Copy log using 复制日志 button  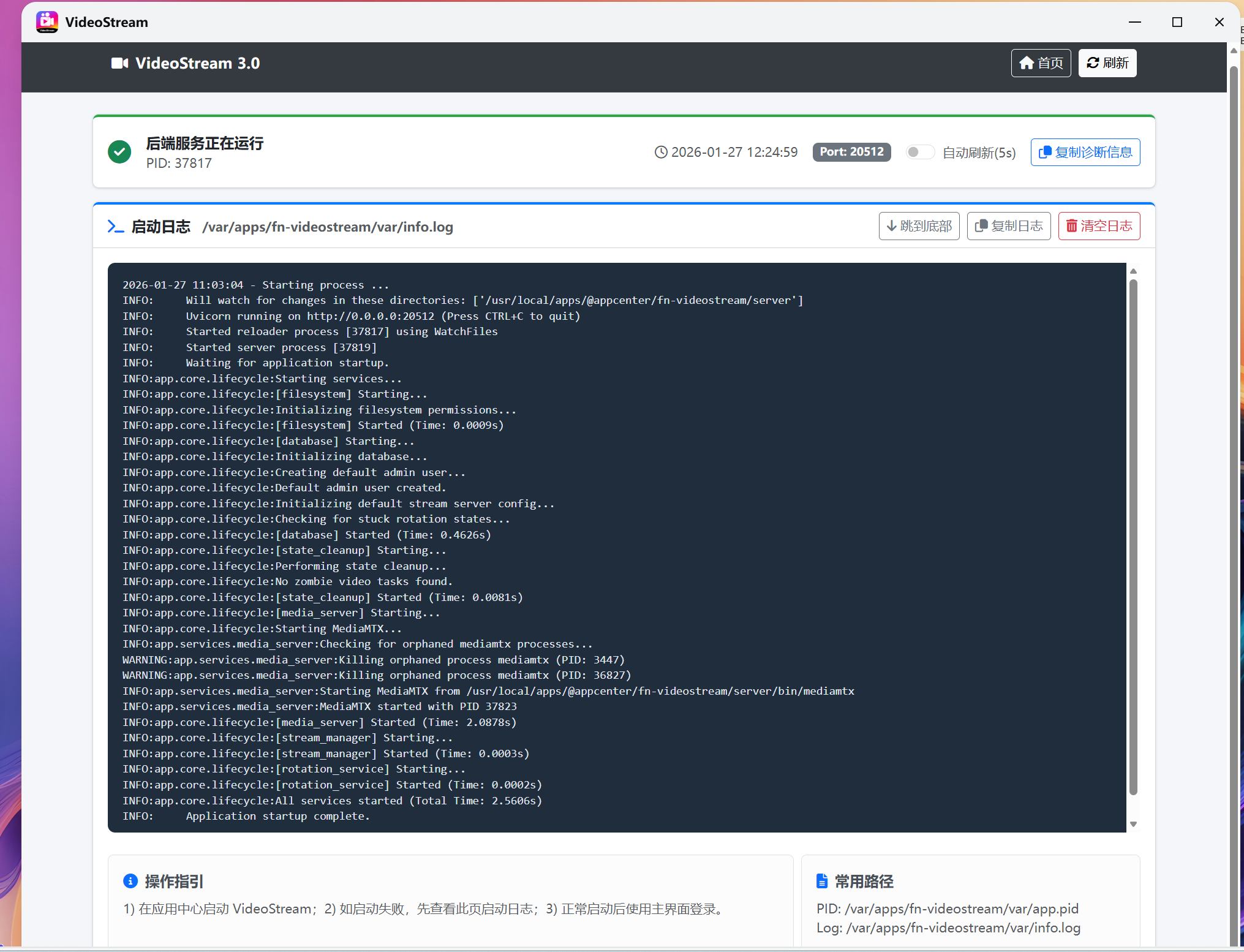(x=1008, y=226)
